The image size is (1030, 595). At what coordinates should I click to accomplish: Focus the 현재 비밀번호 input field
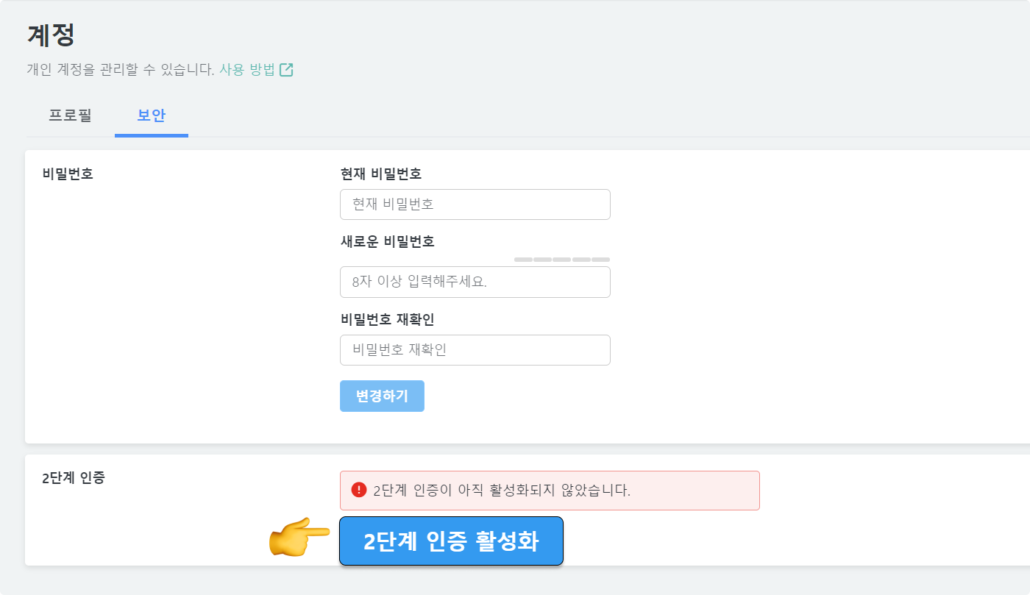(475, 204)
